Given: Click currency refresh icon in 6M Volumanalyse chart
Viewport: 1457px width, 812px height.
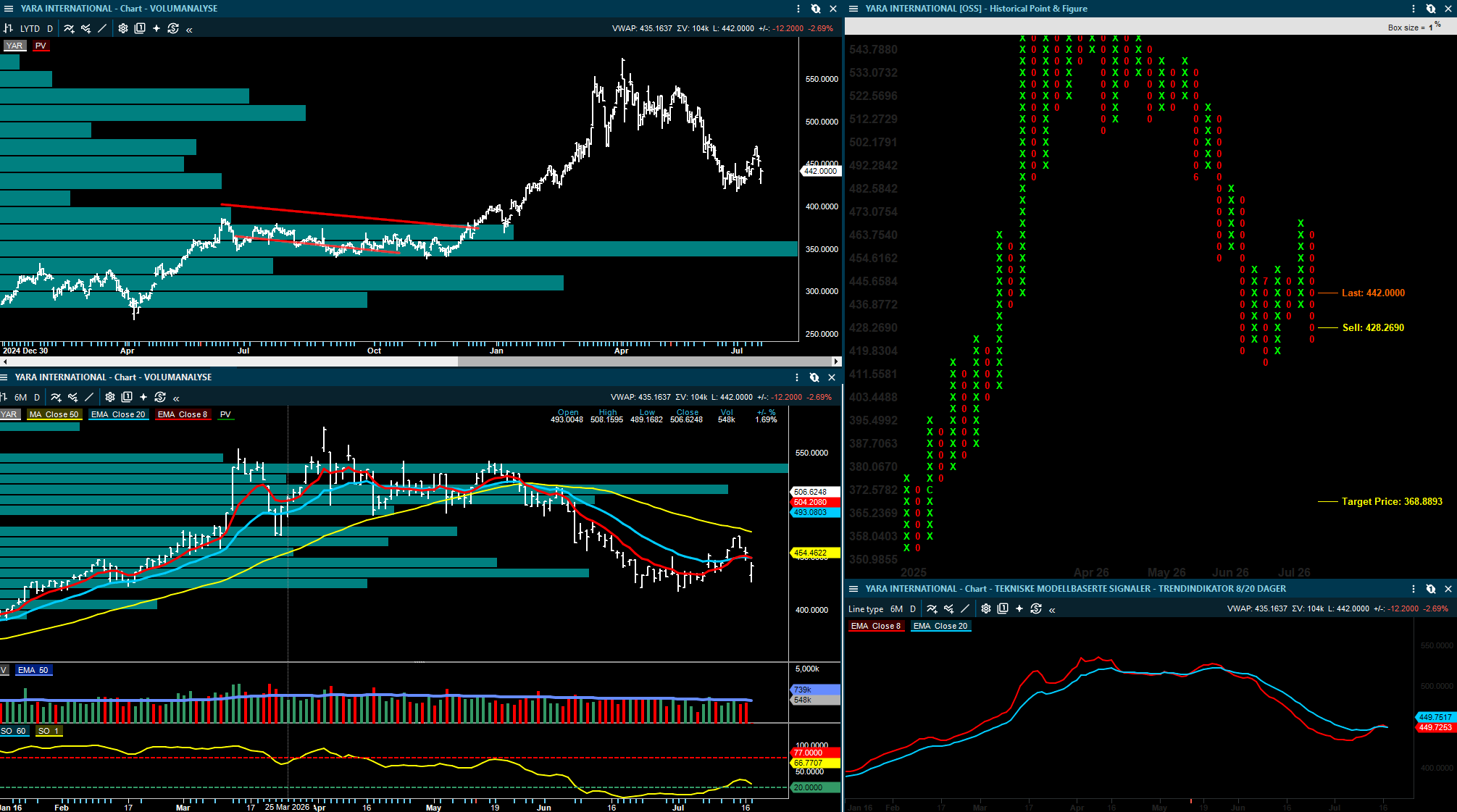Looking at the screenshot, I should 160,397.
